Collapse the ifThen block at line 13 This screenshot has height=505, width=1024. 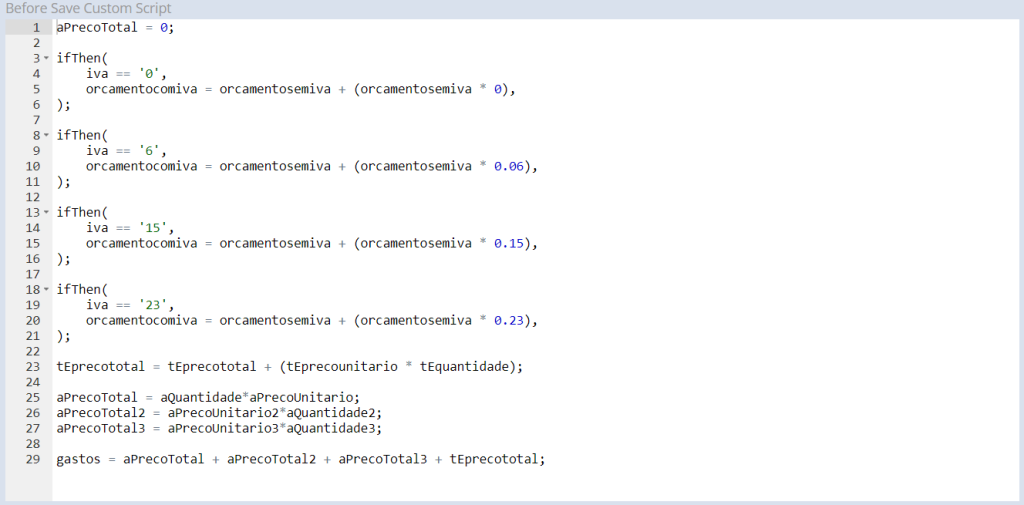click(x=46, y=212)
